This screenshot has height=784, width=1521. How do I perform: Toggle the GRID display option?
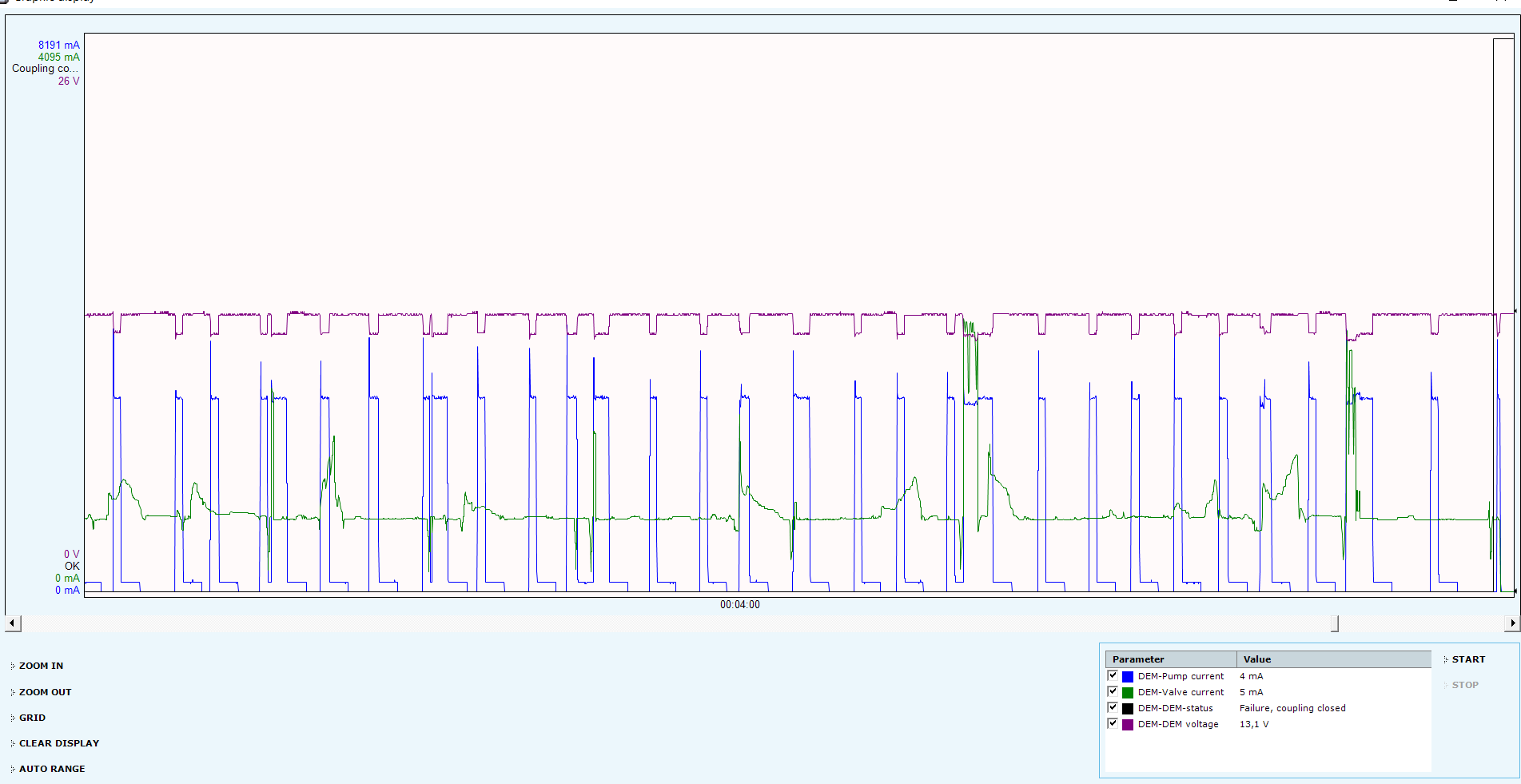point(32,718)
